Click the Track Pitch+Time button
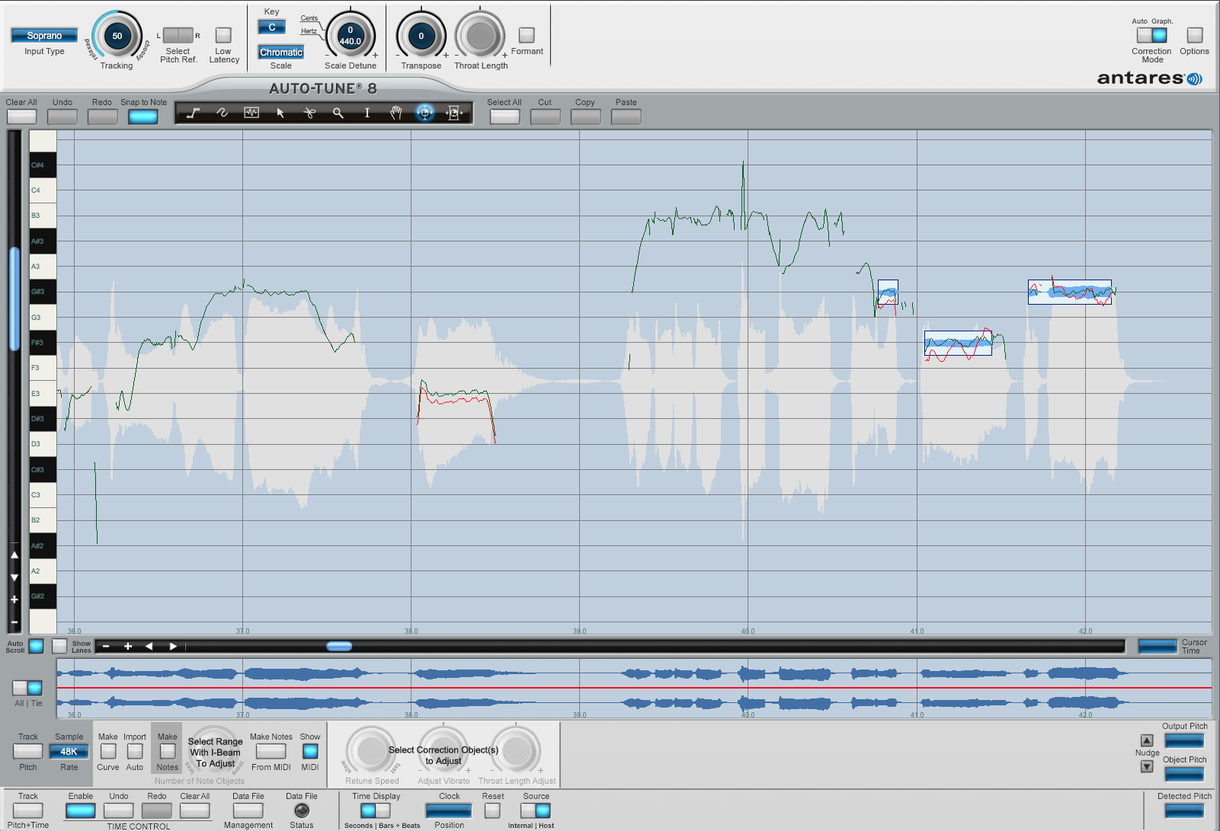The width and height of the screenshot is (1220, 831). click(28, 810)
